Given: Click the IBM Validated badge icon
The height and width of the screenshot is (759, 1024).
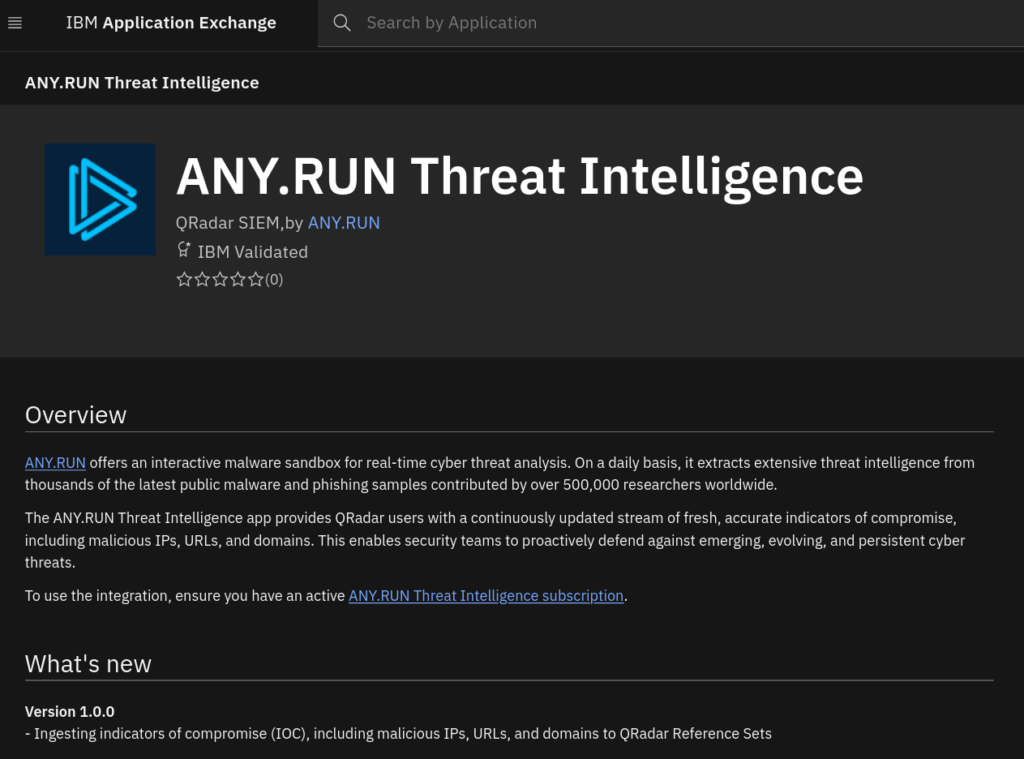Looking at the screenshot, I should coord(184,251).
